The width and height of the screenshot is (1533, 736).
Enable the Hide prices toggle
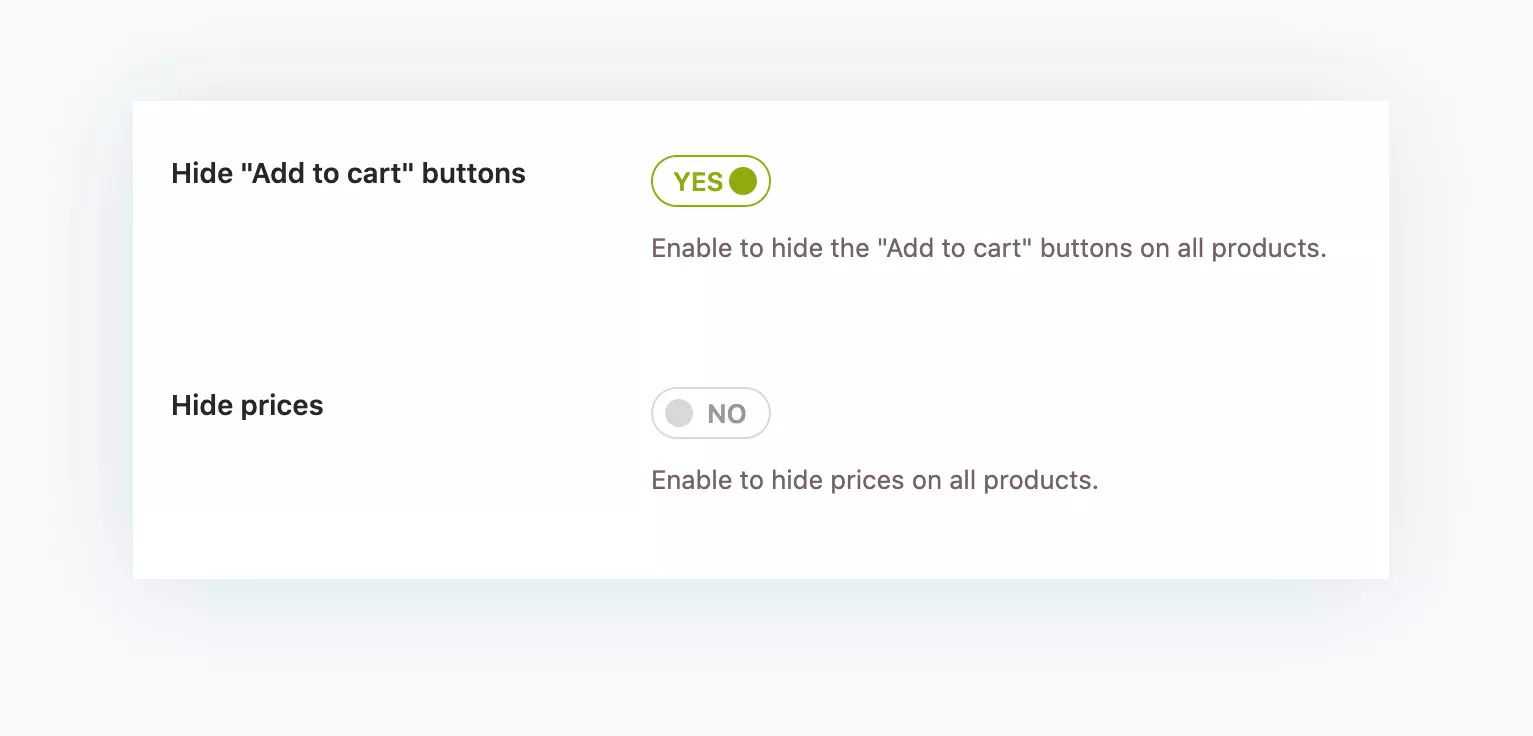[x=710, y=413]
